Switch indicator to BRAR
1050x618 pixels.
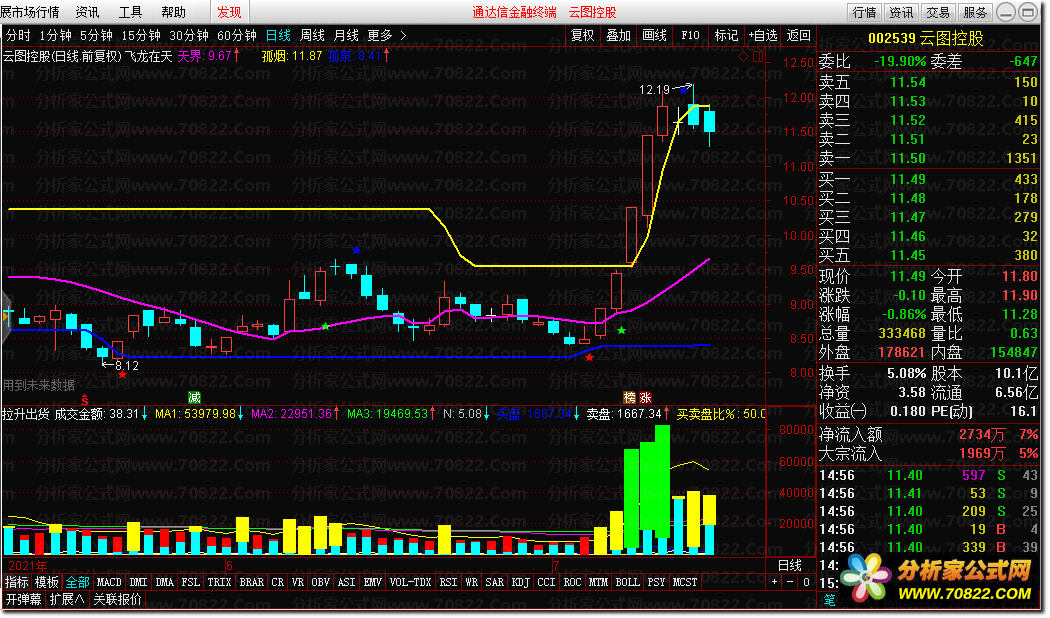pos(252,583)
